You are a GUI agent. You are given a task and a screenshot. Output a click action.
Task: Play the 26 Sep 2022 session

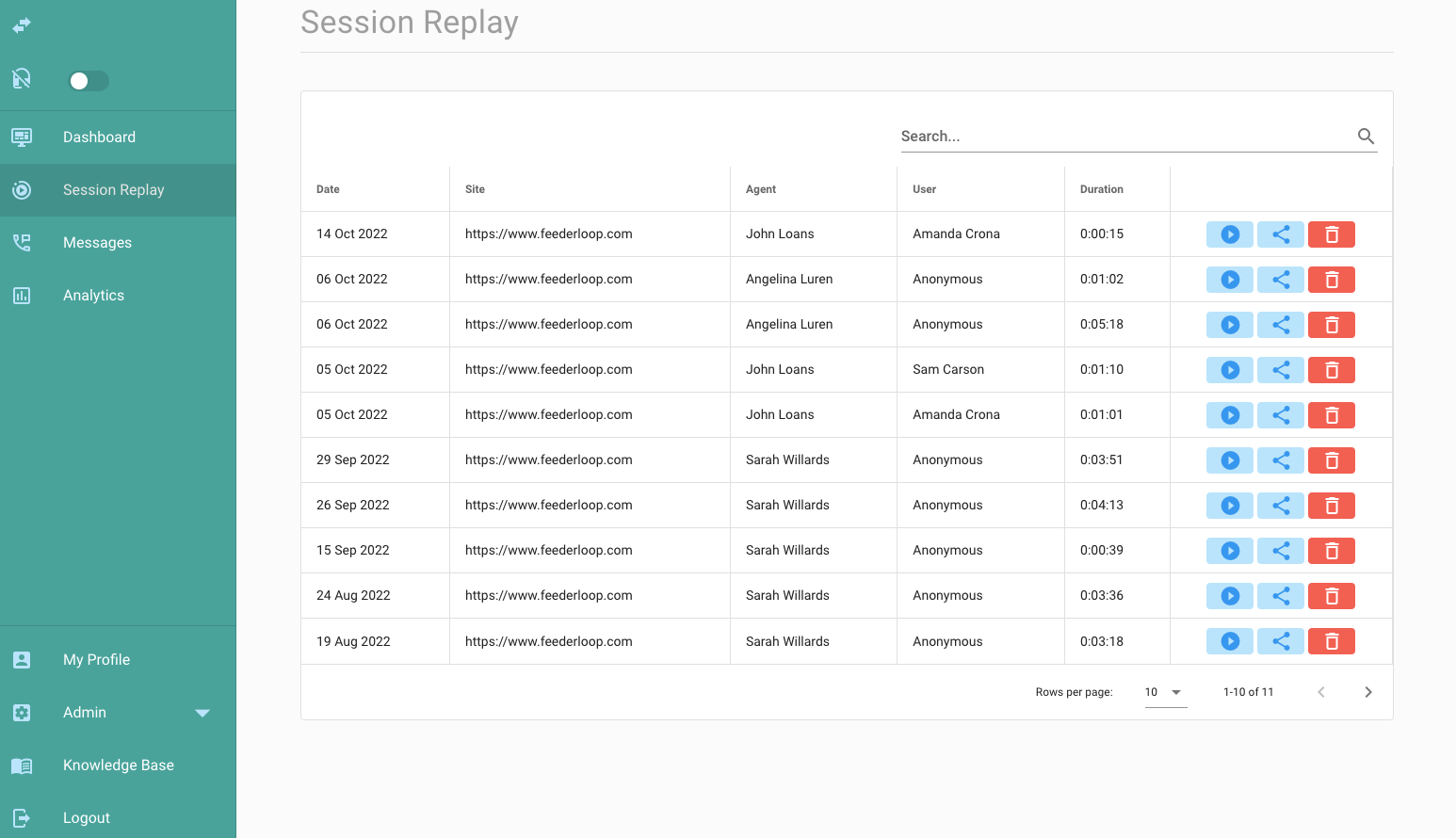tap(1230, 506)
